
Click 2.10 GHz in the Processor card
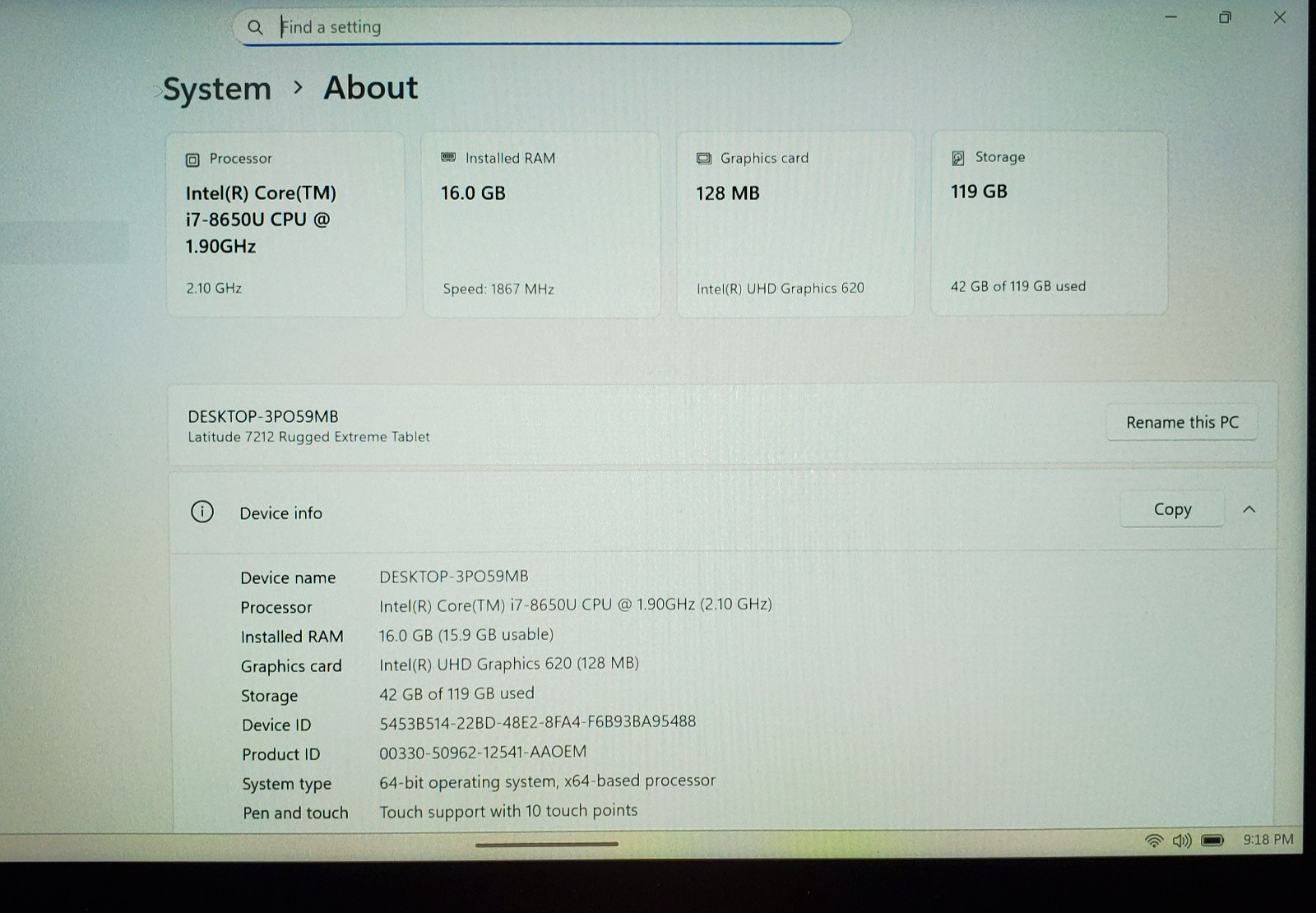(214, 288)
